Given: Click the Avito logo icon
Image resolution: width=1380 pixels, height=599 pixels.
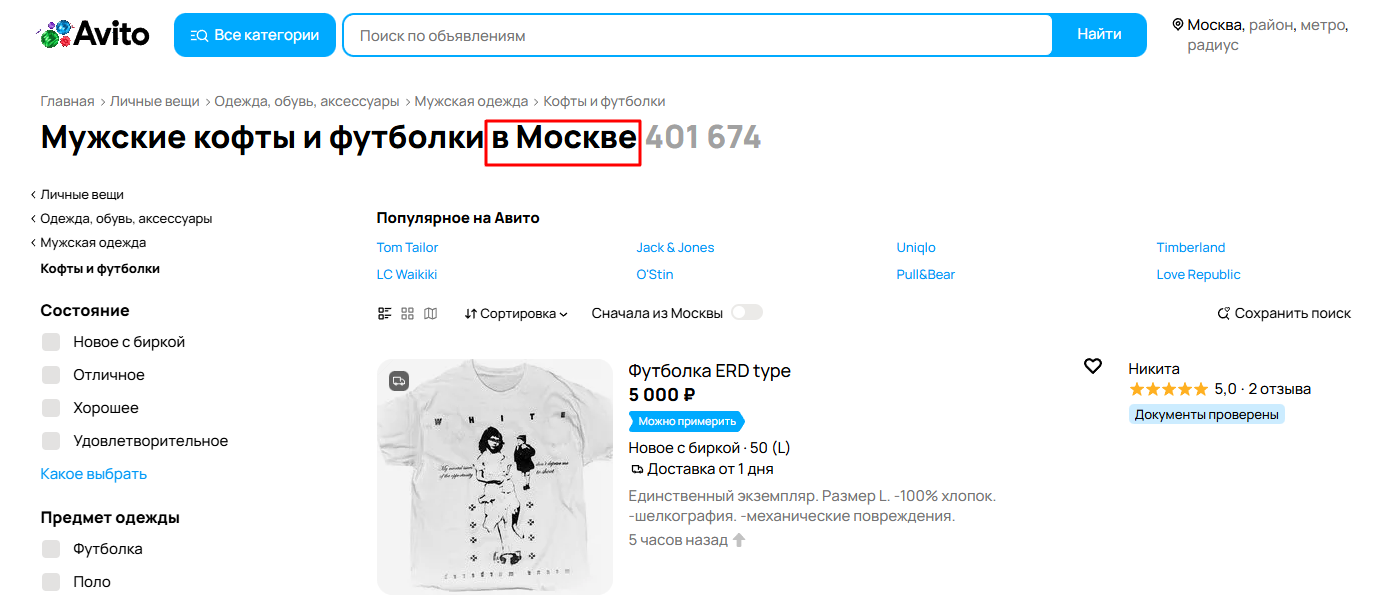Looking at the screenshot, I should click(52, 33).
